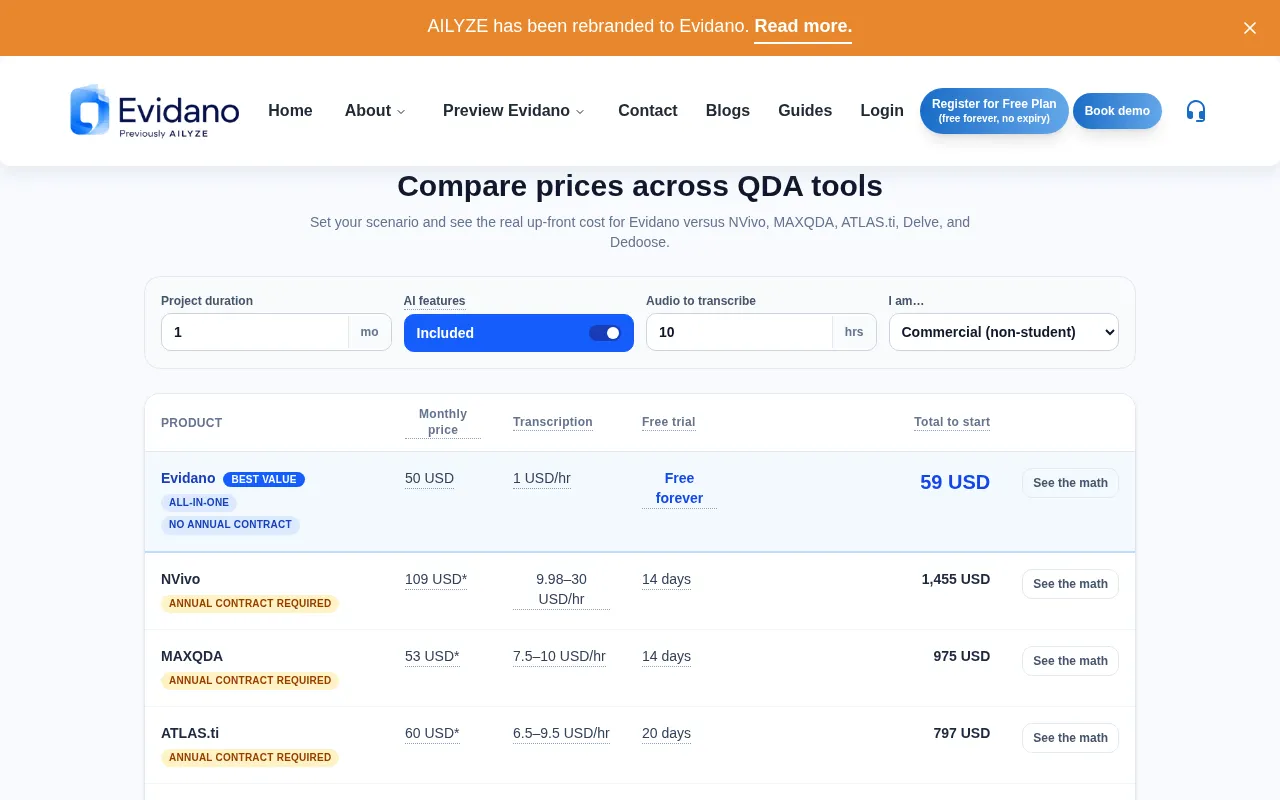1280x800 pixels.
Task: Click ATLAS.ti's ANNUAL CONTRACT REQUIRED badge
Action: point(250,757)
